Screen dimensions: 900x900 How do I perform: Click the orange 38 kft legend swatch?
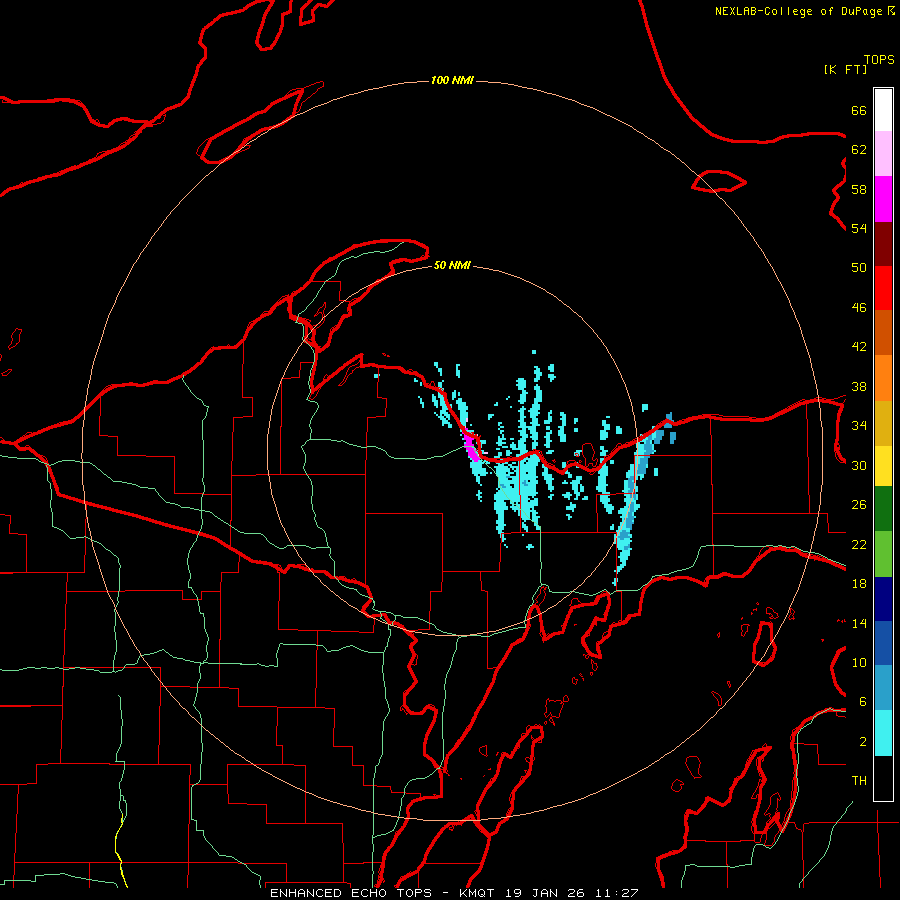[883, 378]
